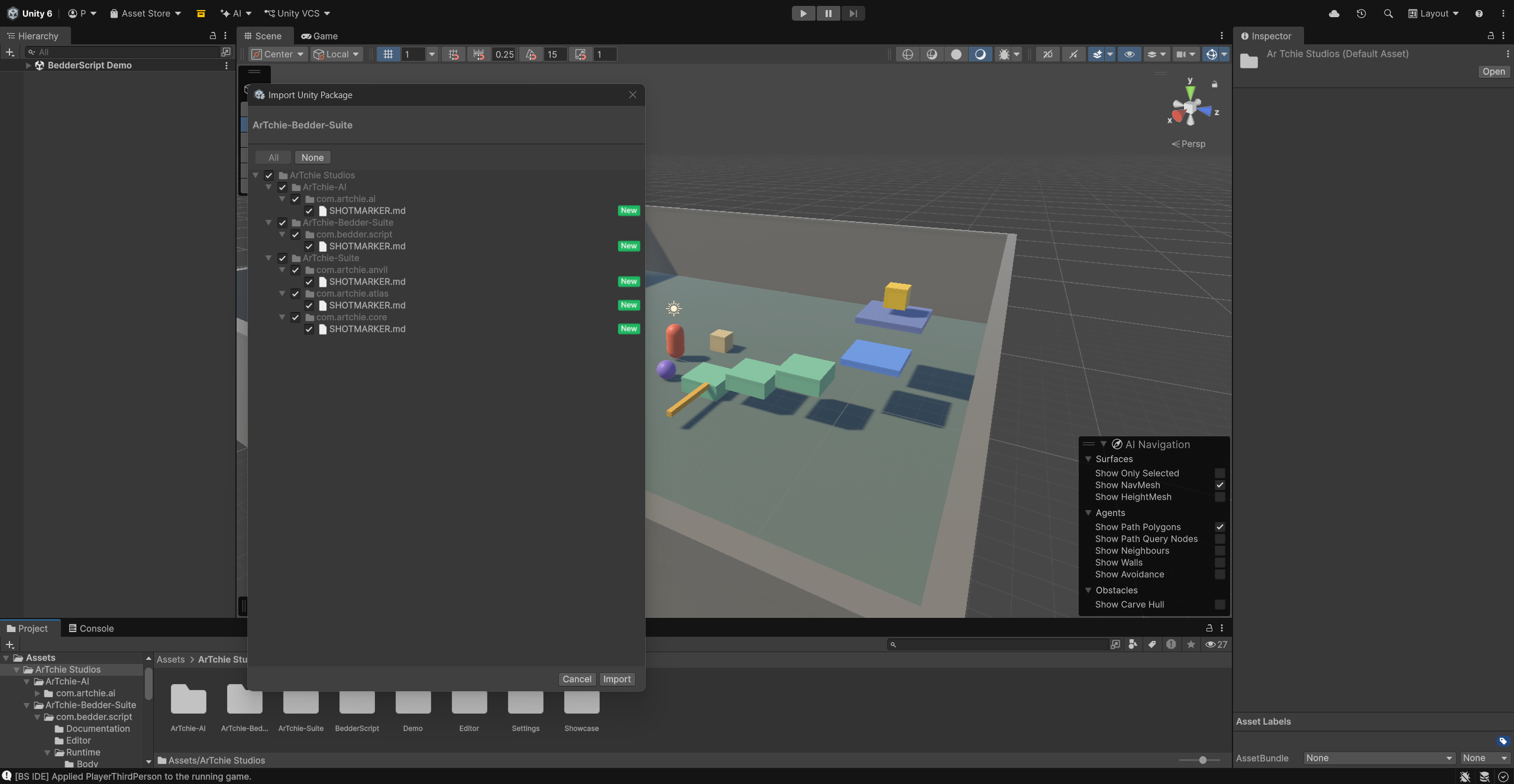This screenshot has height=784, width=1514.
Task: Open the Unity VCS dropdown
Action: (x=297, y=13)
